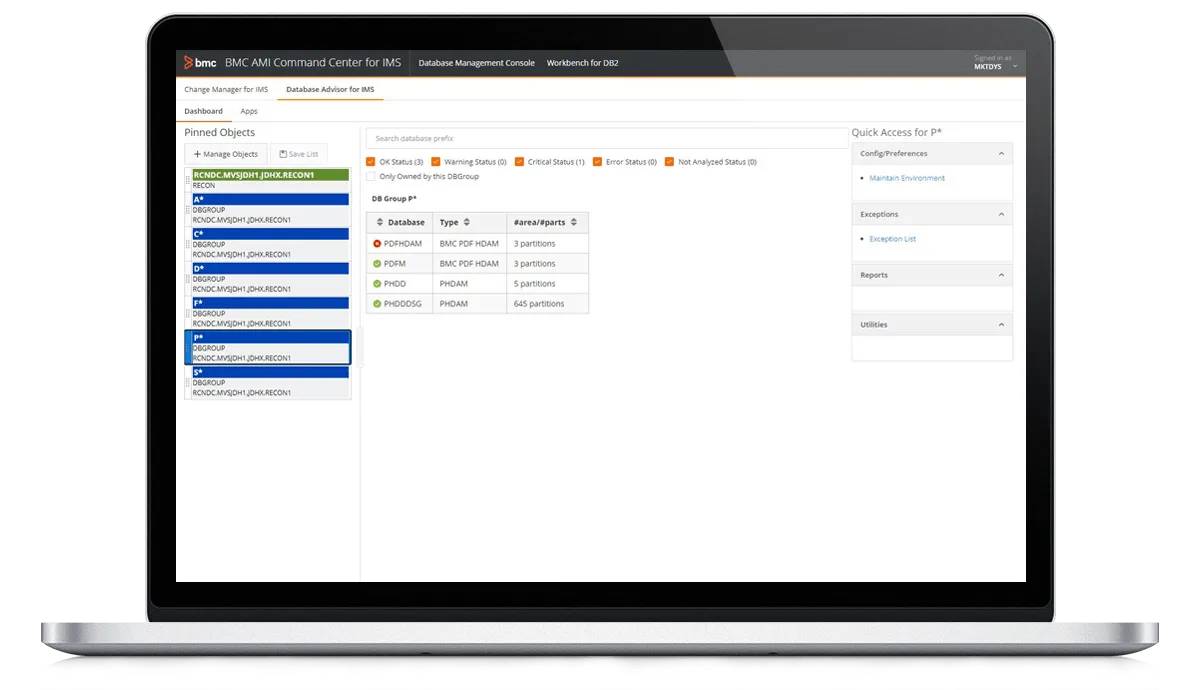Switch to the Dashboard sub-tab
1200x690 pixels.
[203, 111]
